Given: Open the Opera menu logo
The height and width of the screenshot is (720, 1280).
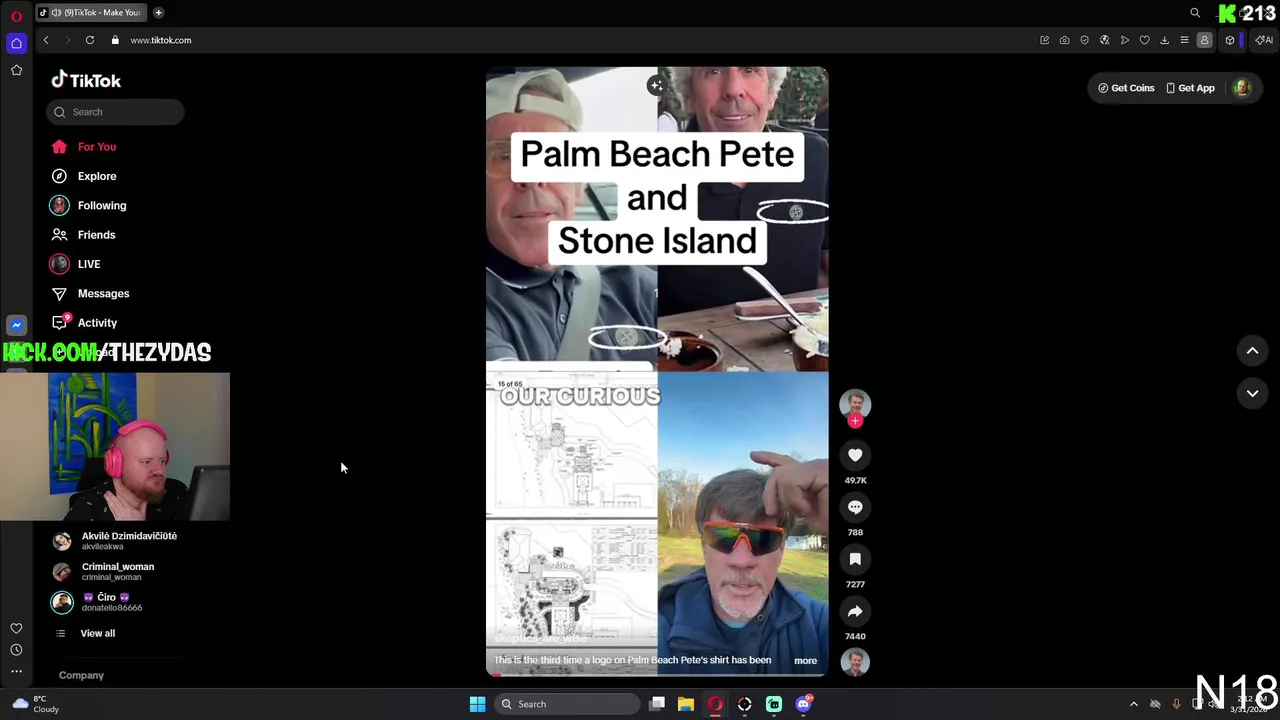Looking at the screenshot, I should [16, 15].
